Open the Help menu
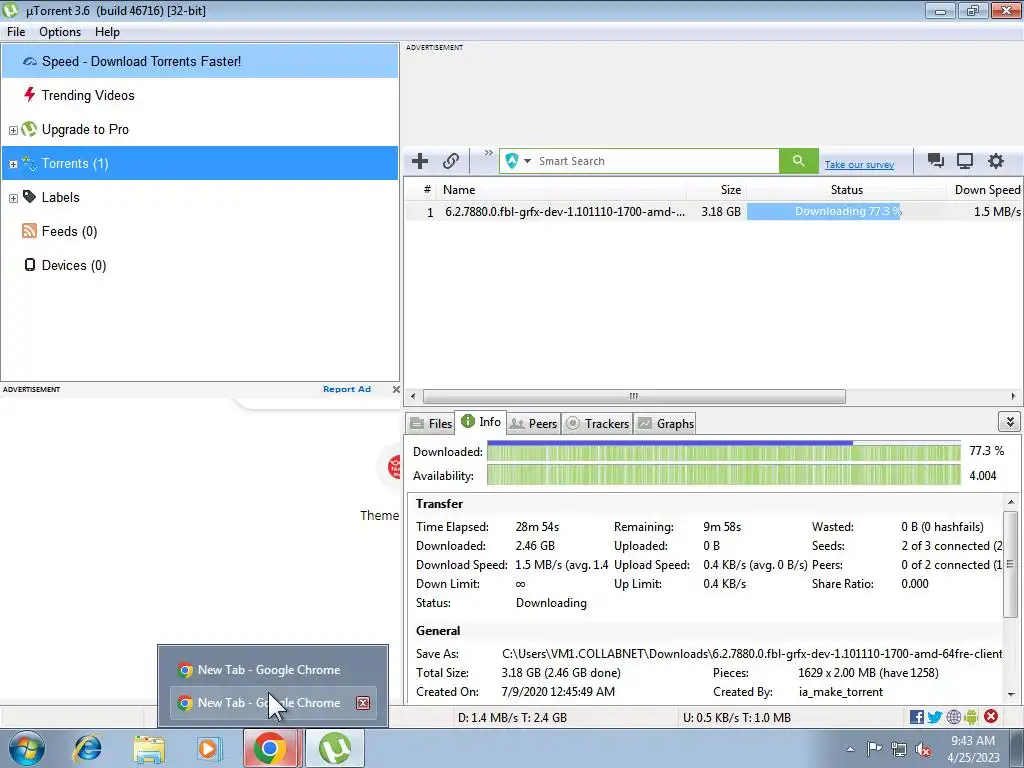This screenshot has width=1024, height=768. pyautogui.click(x=107, y=32)
